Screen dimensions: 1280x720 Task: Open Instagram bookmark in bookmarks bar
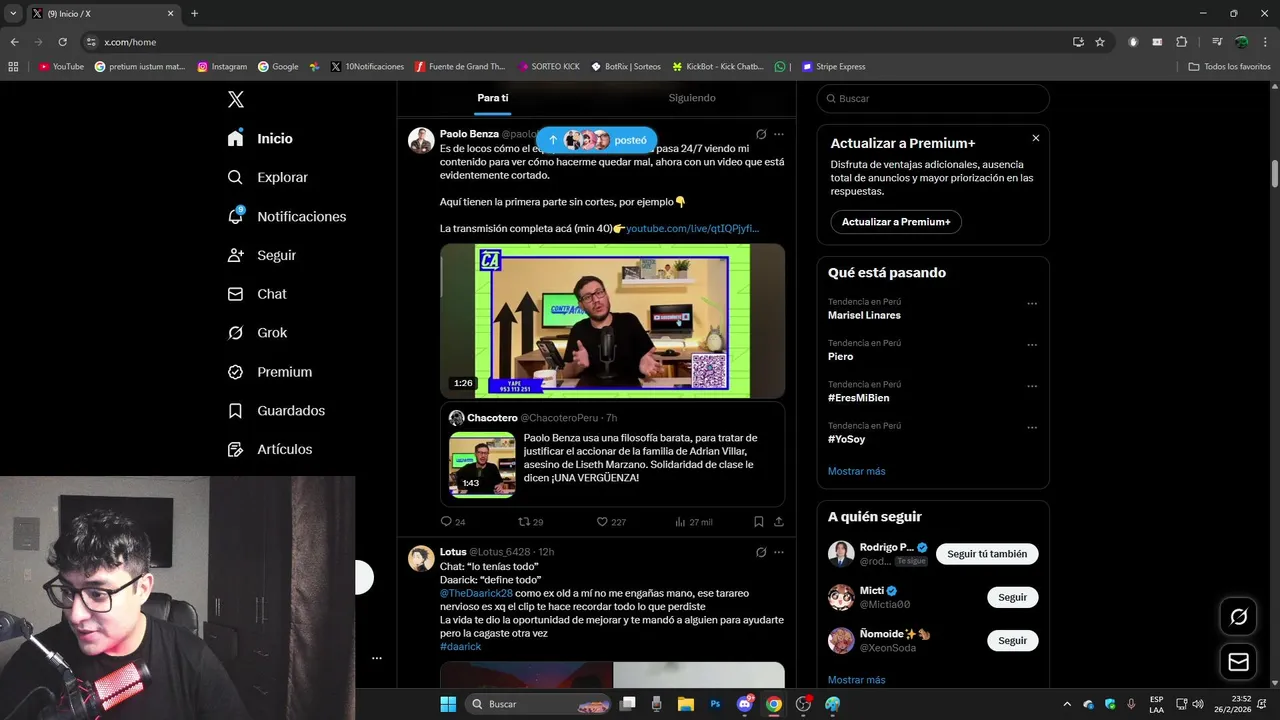(x=222, y=67)
